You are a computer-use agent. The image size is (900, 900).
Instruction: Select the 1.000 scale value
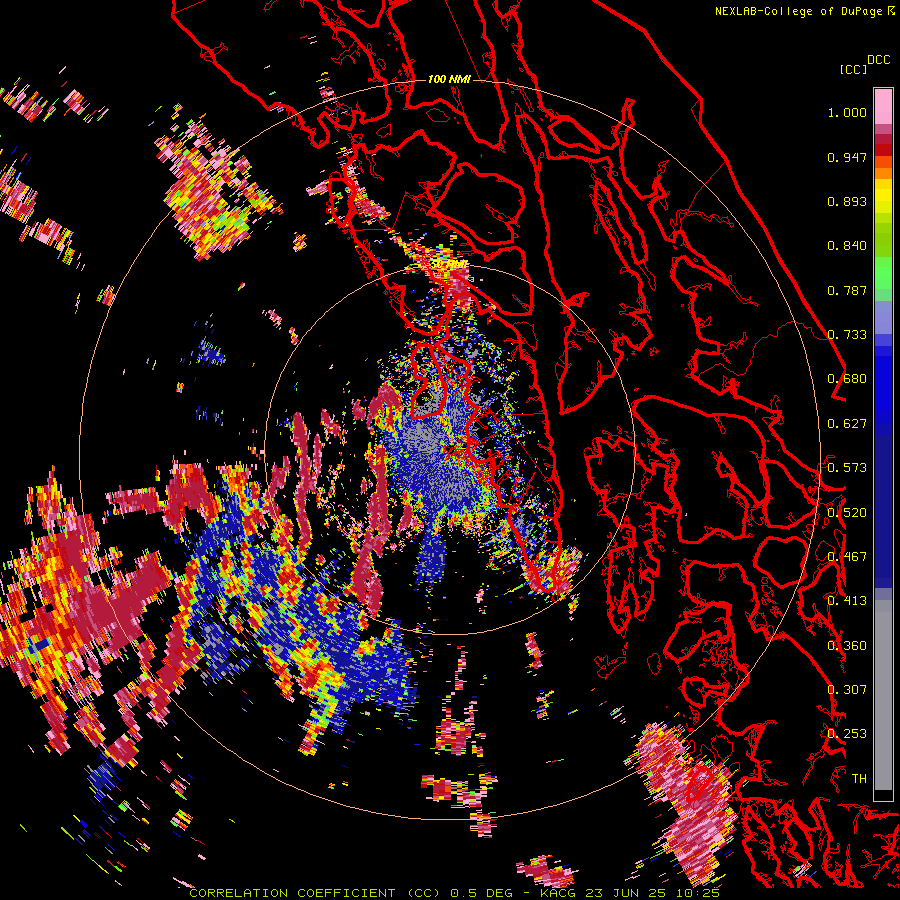(847, 112)
